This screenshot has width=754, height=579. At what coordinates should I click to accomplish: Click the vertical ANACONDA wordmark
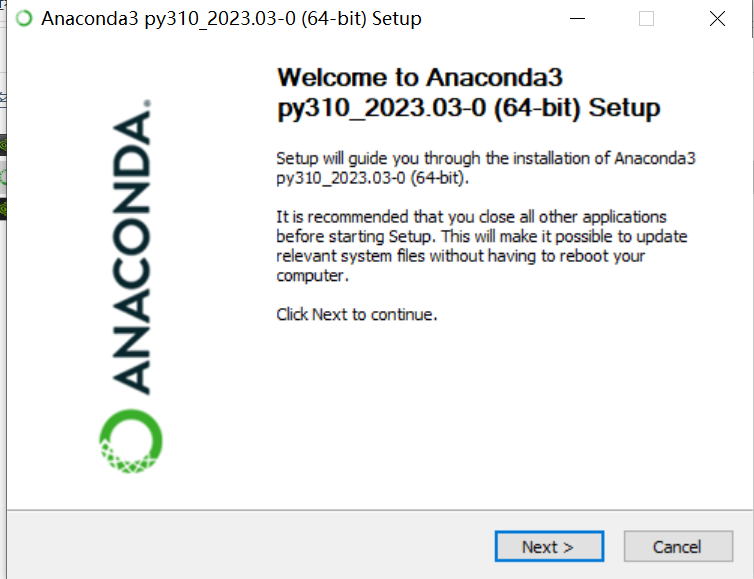131,252
